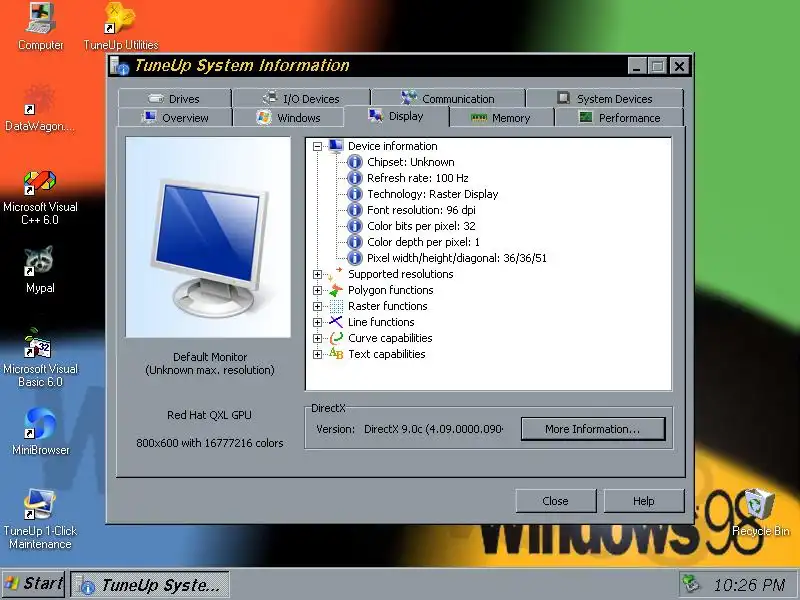Switch to the Communication tab
This screenshot has height=600, width=800.
click(448, 98)
